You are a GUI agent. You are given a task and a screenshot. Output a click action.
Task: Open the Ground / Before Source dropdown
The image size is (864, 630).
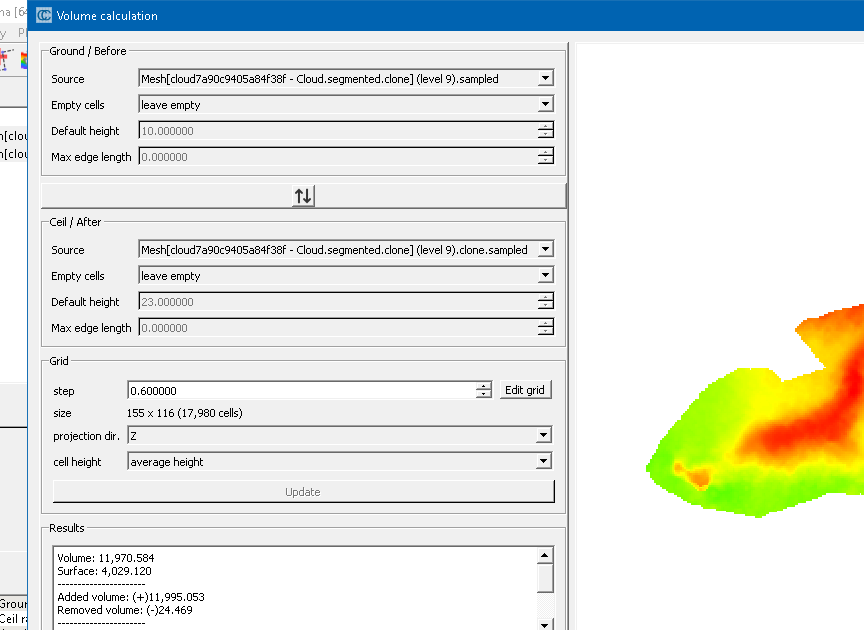(x=345, y=79)
